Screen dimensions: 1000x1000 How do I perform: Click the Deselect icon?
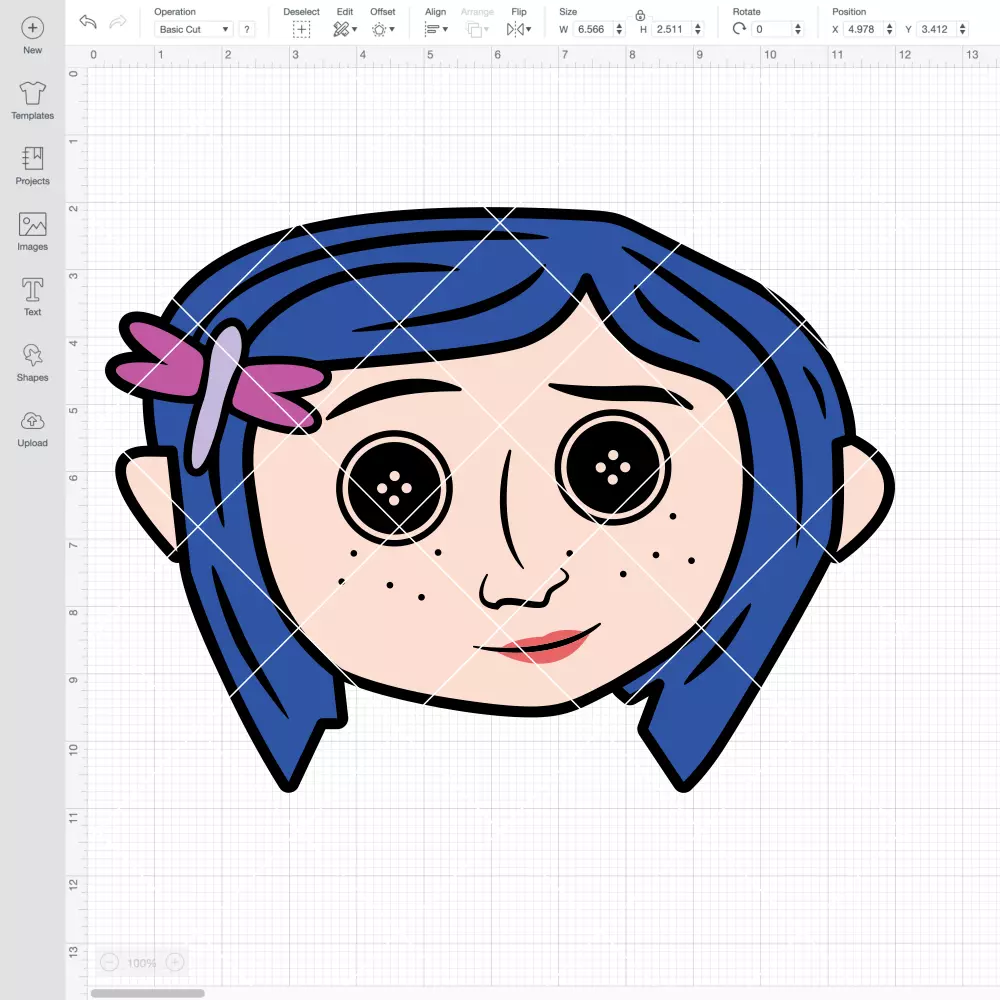pyautogui.click(x=302, y=29)
